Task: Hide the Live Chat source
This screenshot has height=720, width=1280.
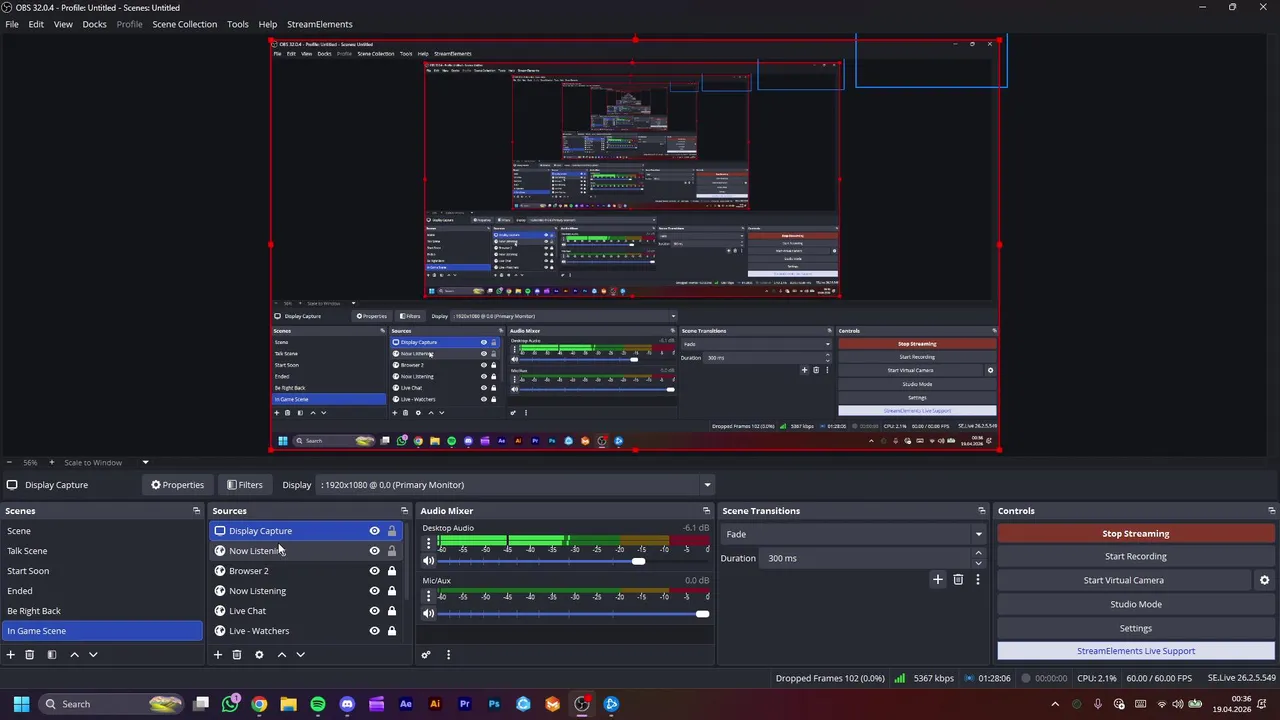Action: [x=374, y=611]
